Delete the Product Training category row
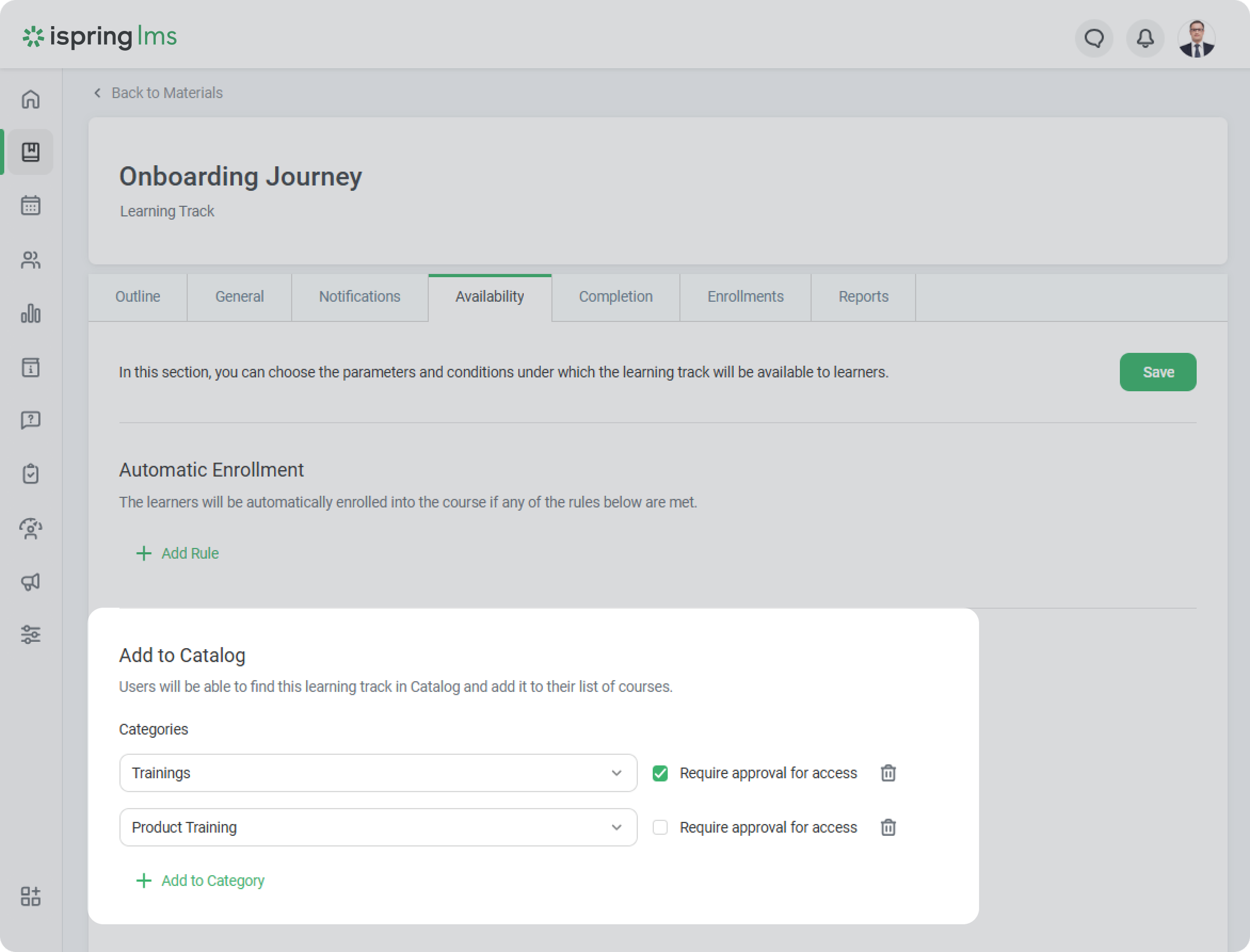 (x=888, y=827)
